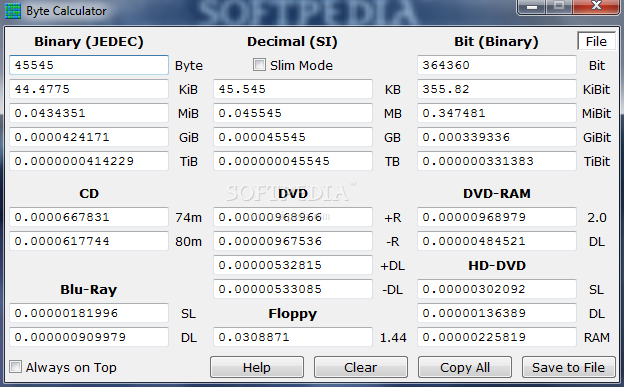
Task: Focus the Byte input field containing 45545
Action: 89,65
